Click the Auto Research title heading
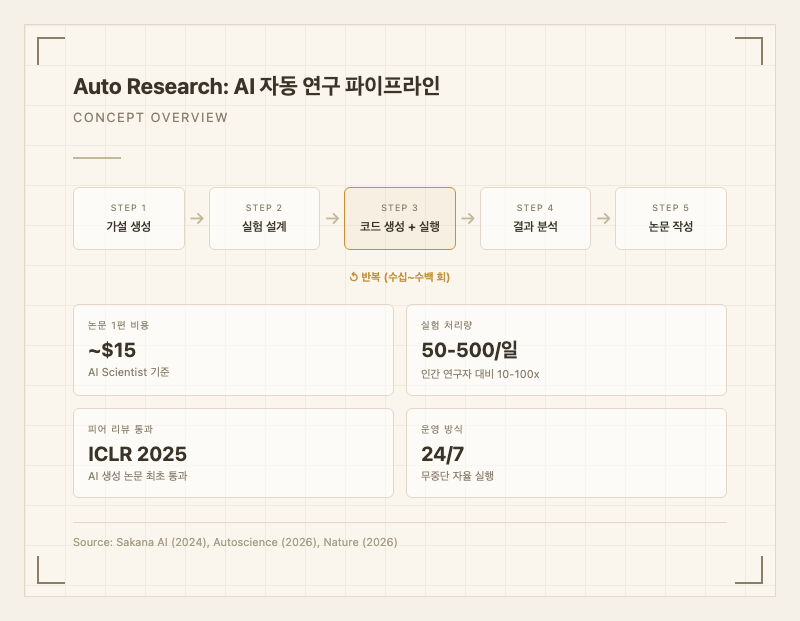Image resolution: width=800 pixels, height=621 pixels. [x=256, y=87]
